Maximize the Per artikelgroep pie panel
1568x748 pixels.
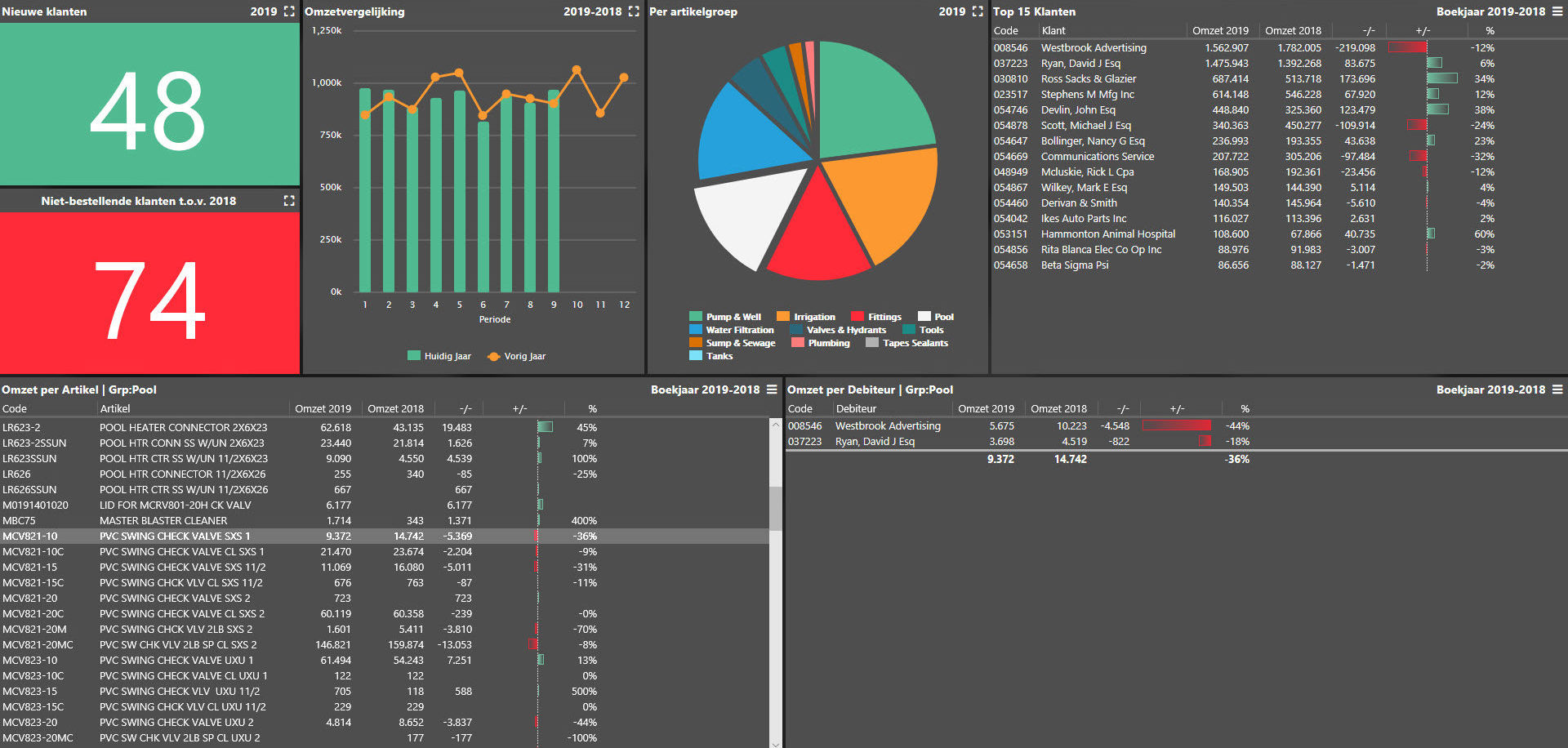pos(978,11)
